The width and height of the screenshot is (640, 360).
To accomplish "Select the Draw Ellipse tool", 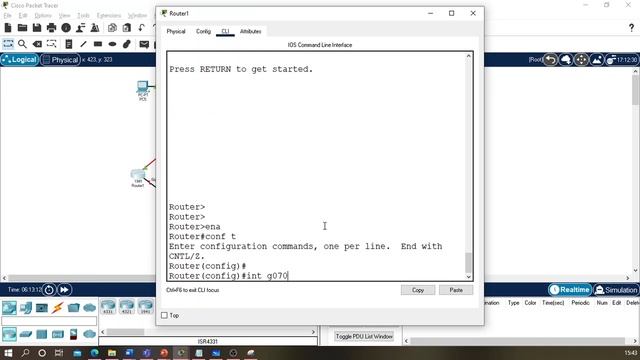I will 112,44.
